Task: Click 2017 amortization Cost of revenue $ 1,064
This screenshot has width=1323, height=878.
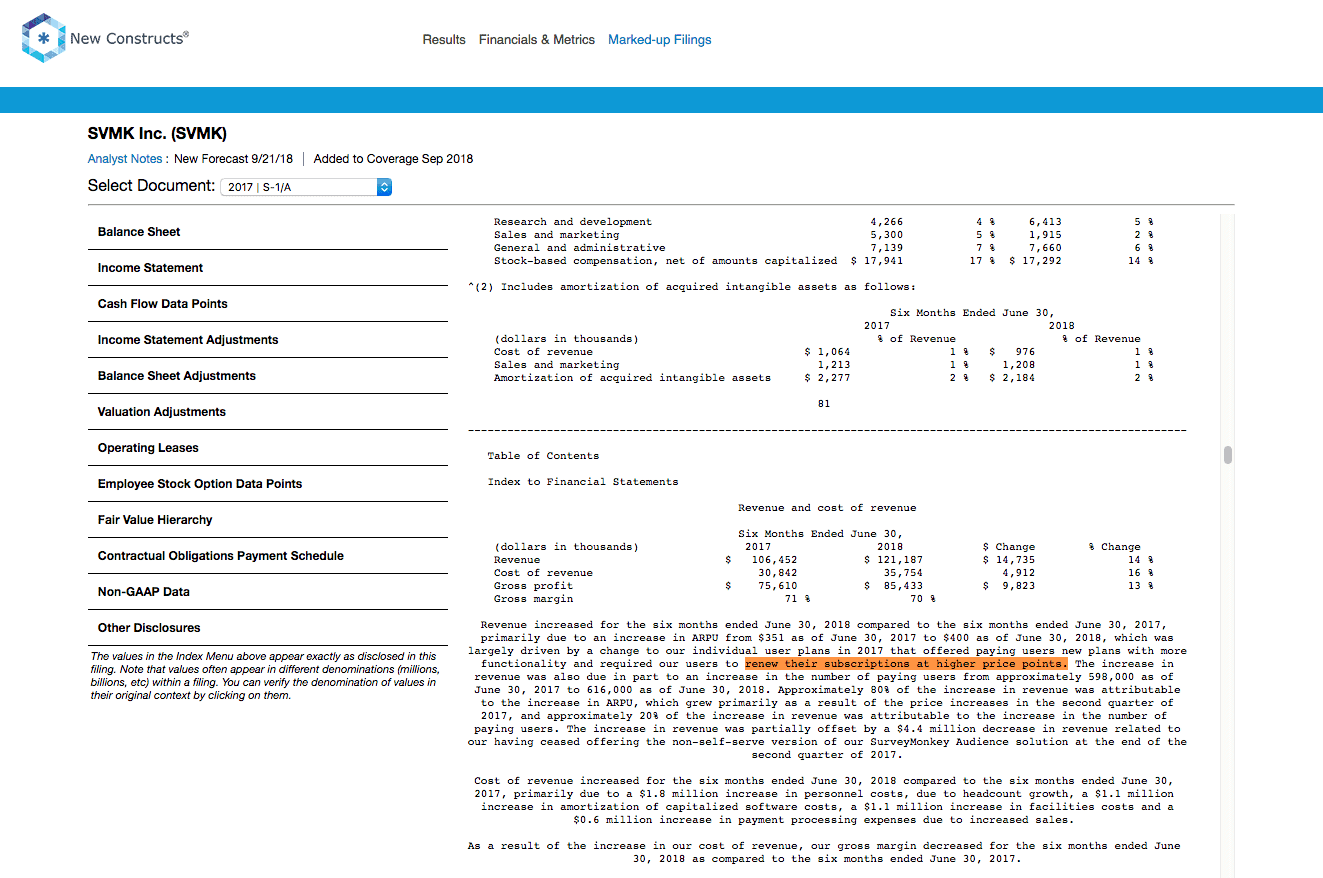Action: pos(828,352)
